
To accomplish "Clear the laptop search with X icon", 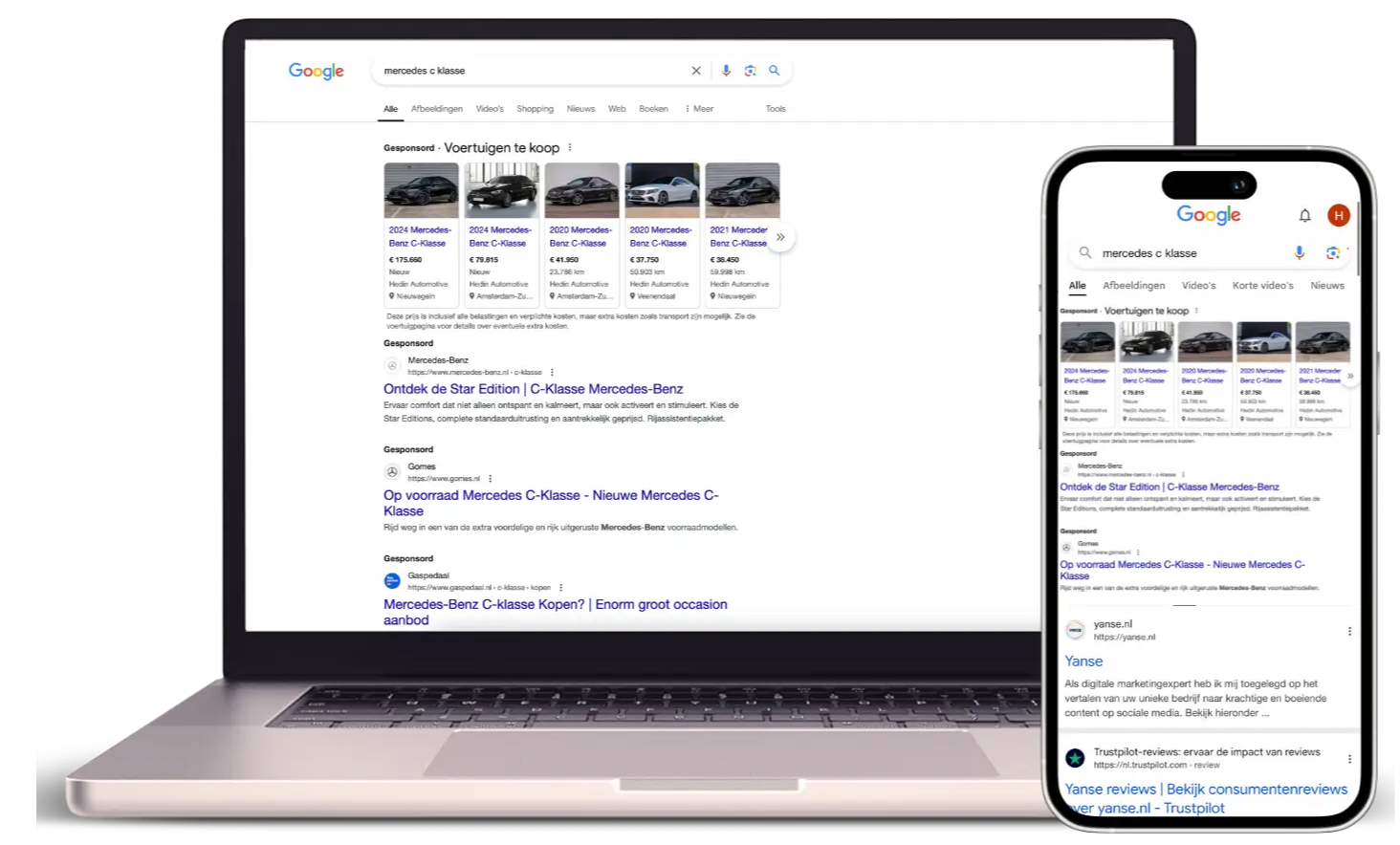I will (696, 71).
